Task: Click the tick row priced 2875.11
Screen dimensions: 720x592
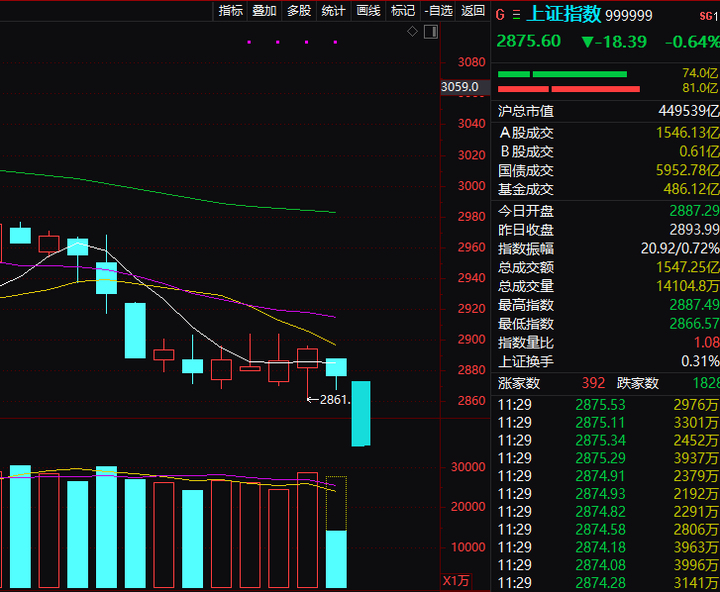Action: click(608, 423)
